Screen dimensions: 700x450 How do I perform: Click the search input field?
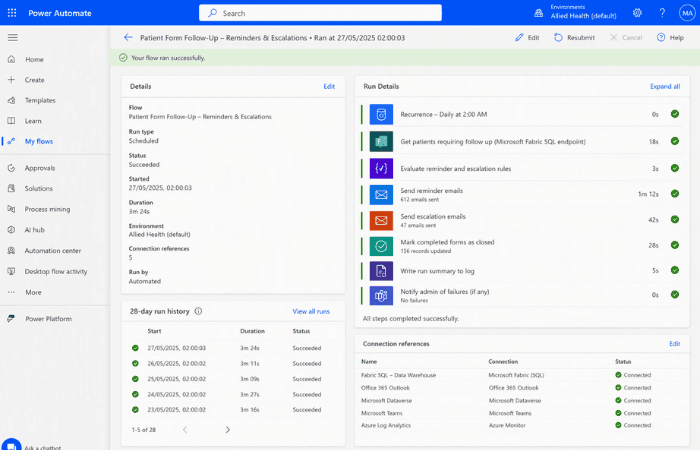click(x=320, y=13)
